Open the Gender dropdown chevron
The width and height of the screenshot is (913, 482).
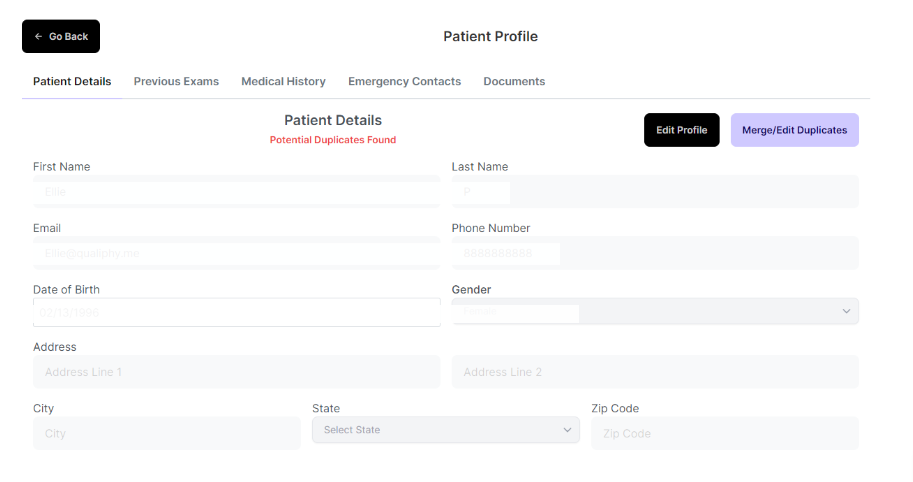(x=846, y=312)
